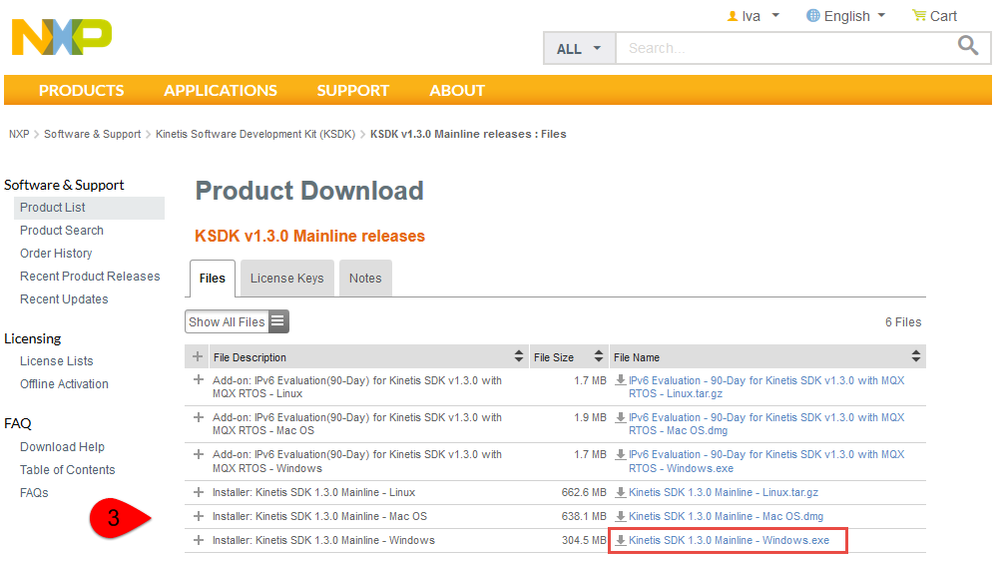The image size is (999, 576).
Task: Switch to the Files tab
Action: [212, 278]
